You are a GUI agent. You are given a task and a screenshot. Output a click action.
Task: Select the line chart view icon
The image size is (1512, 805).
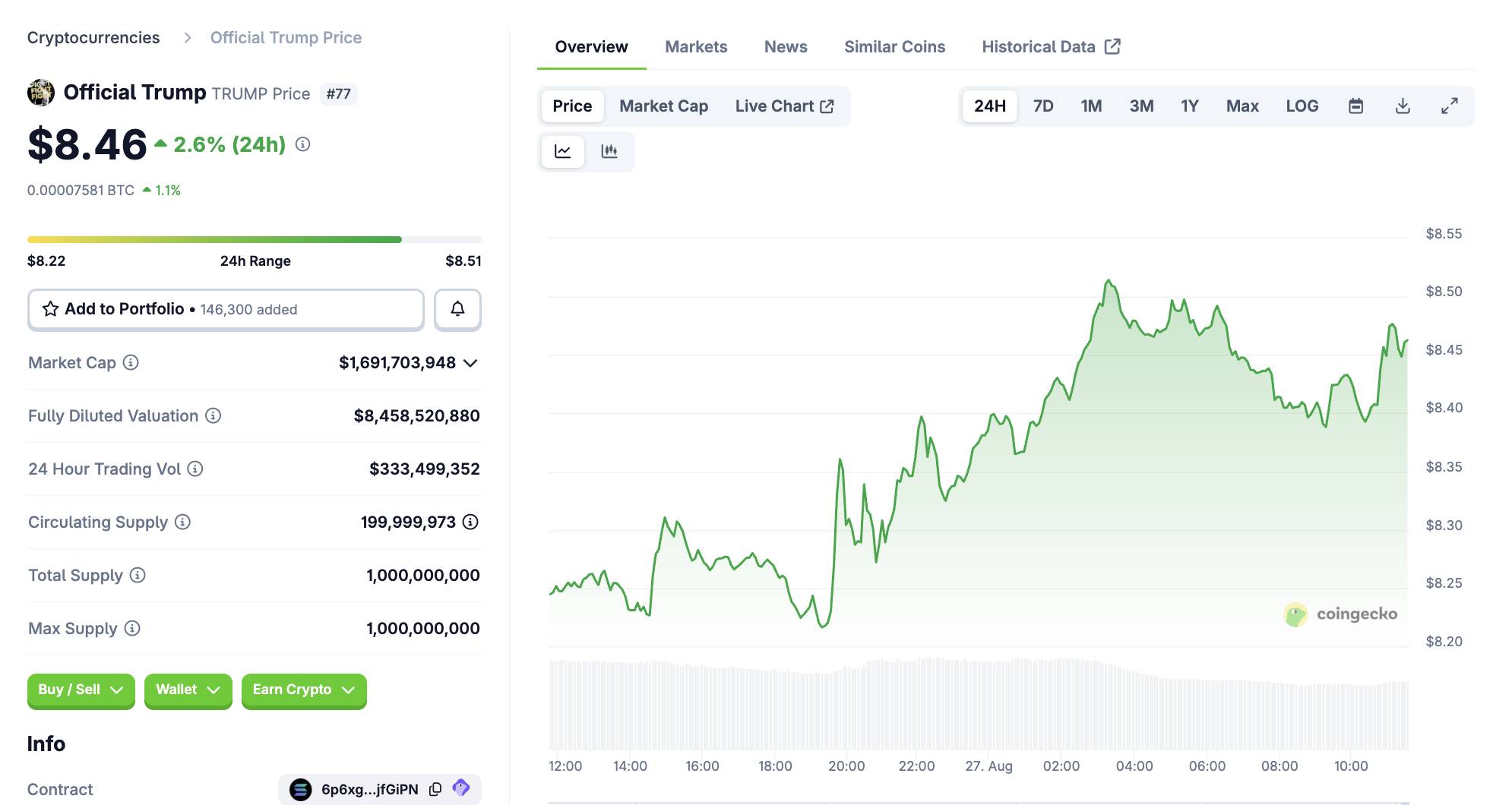[x=563, y=151]
